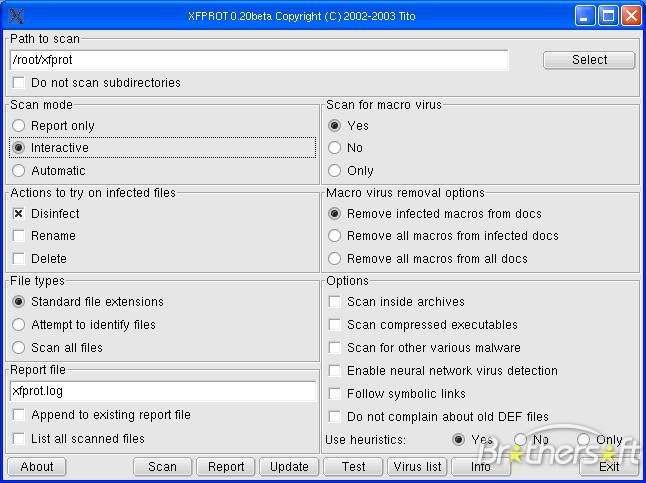Enable neural network virus detection

[x=335, y=370]
